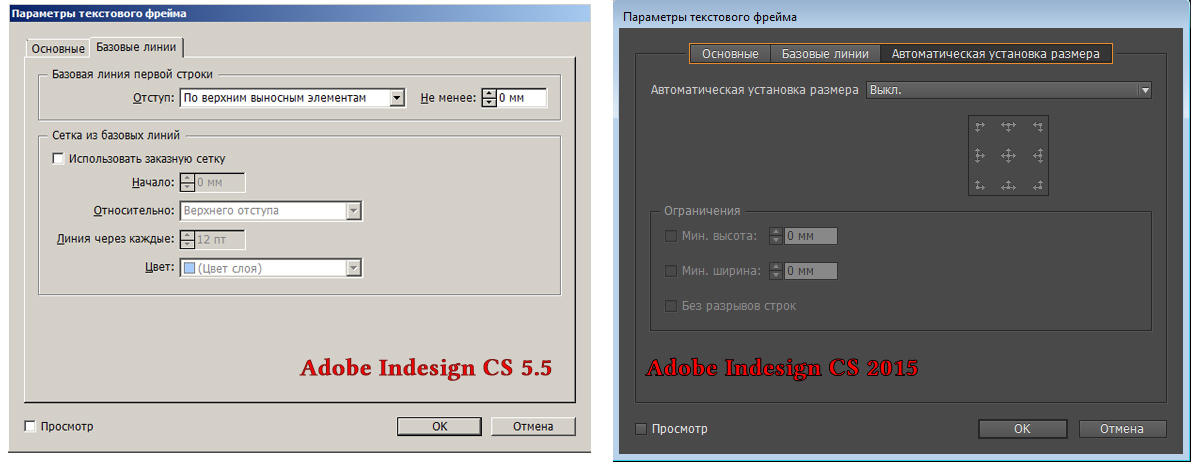Image resolution: width=1191 pixels, height=462 pixels.
Task: Toggle Просмотр checkbox in CS 2015 dialog
Action: point(641,429)
